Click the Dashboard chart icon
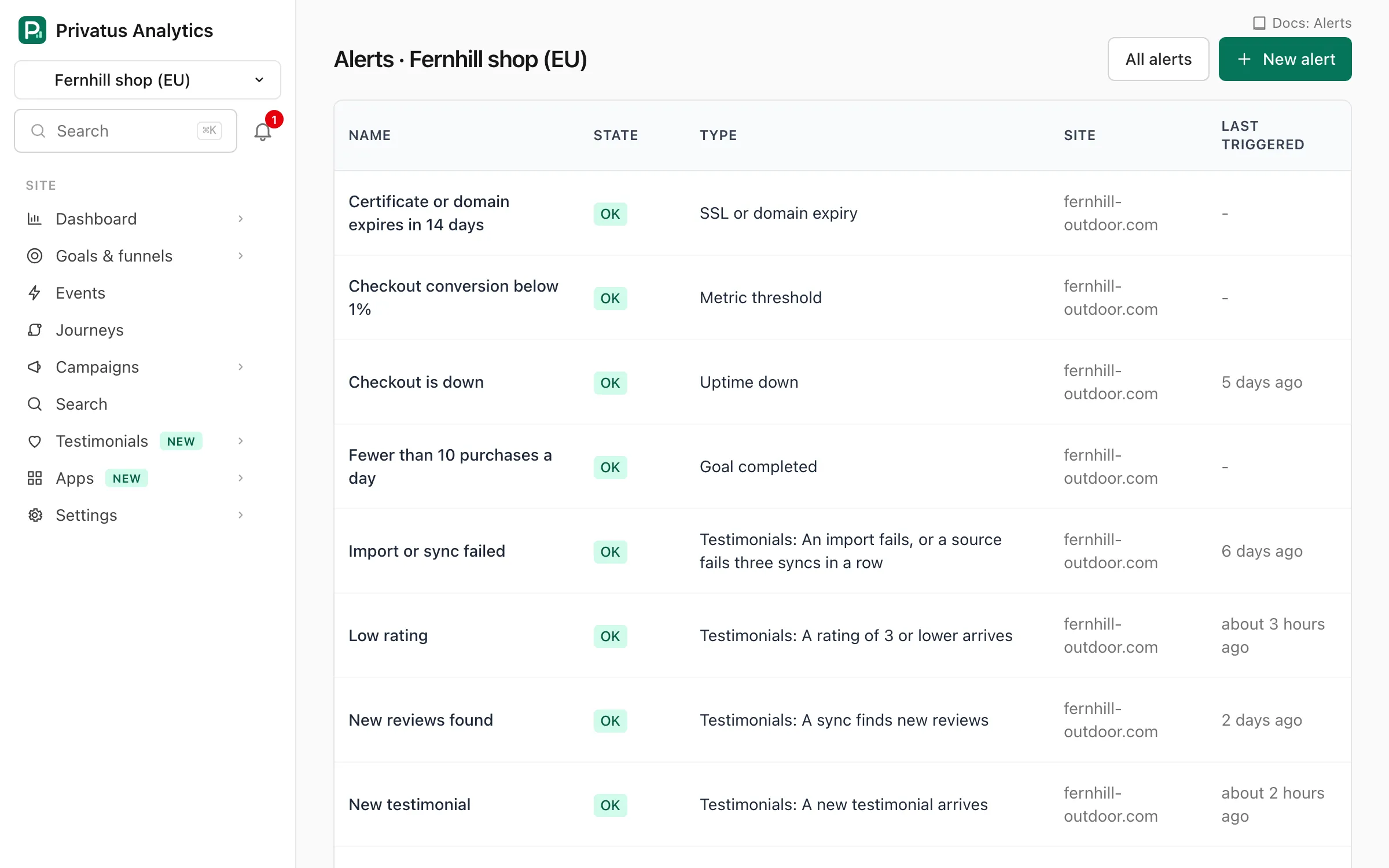 tap(35, 219)
